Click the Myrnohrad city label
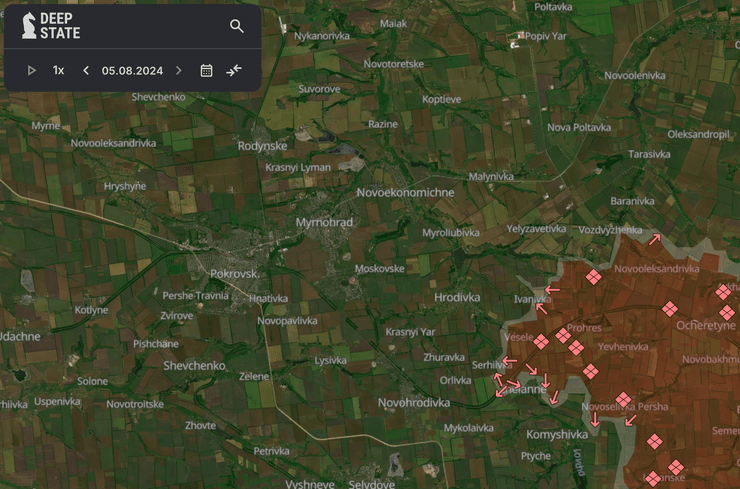The image size is (740, 489). click(x=324, y=222)
